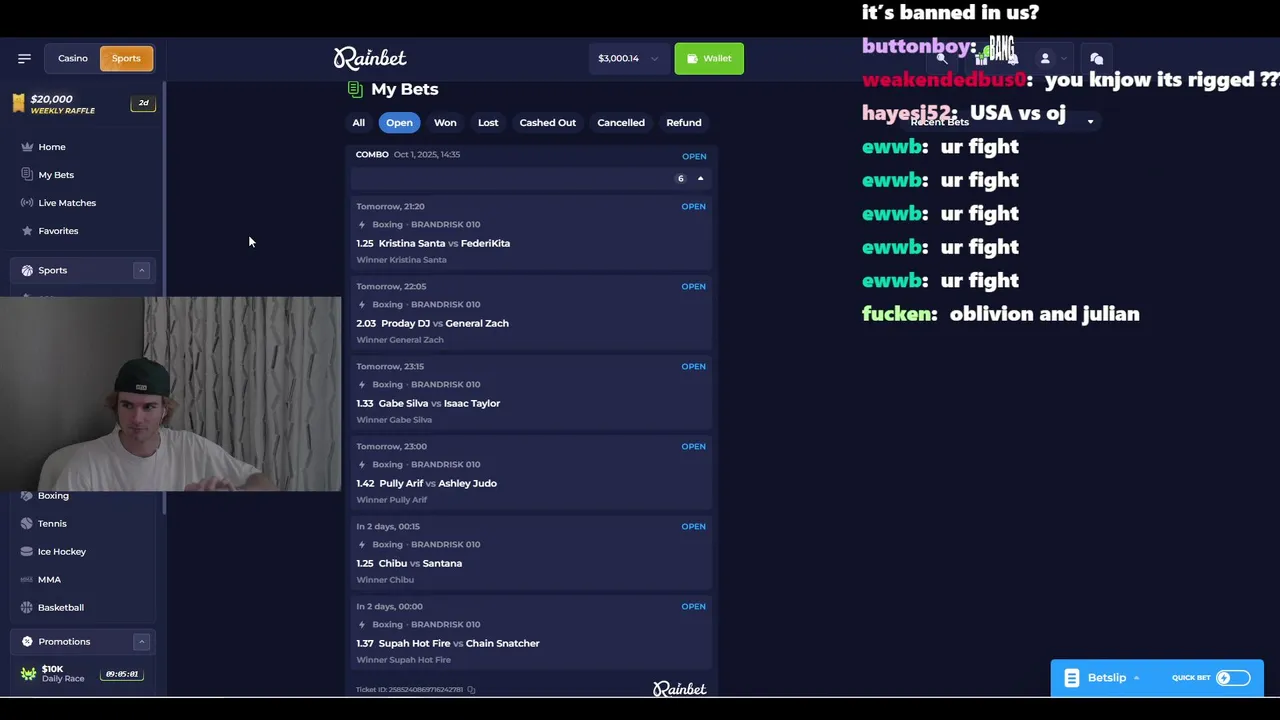Go to Home in sidebar
The width and height of the screenshot is (1280, 720).
52,147
